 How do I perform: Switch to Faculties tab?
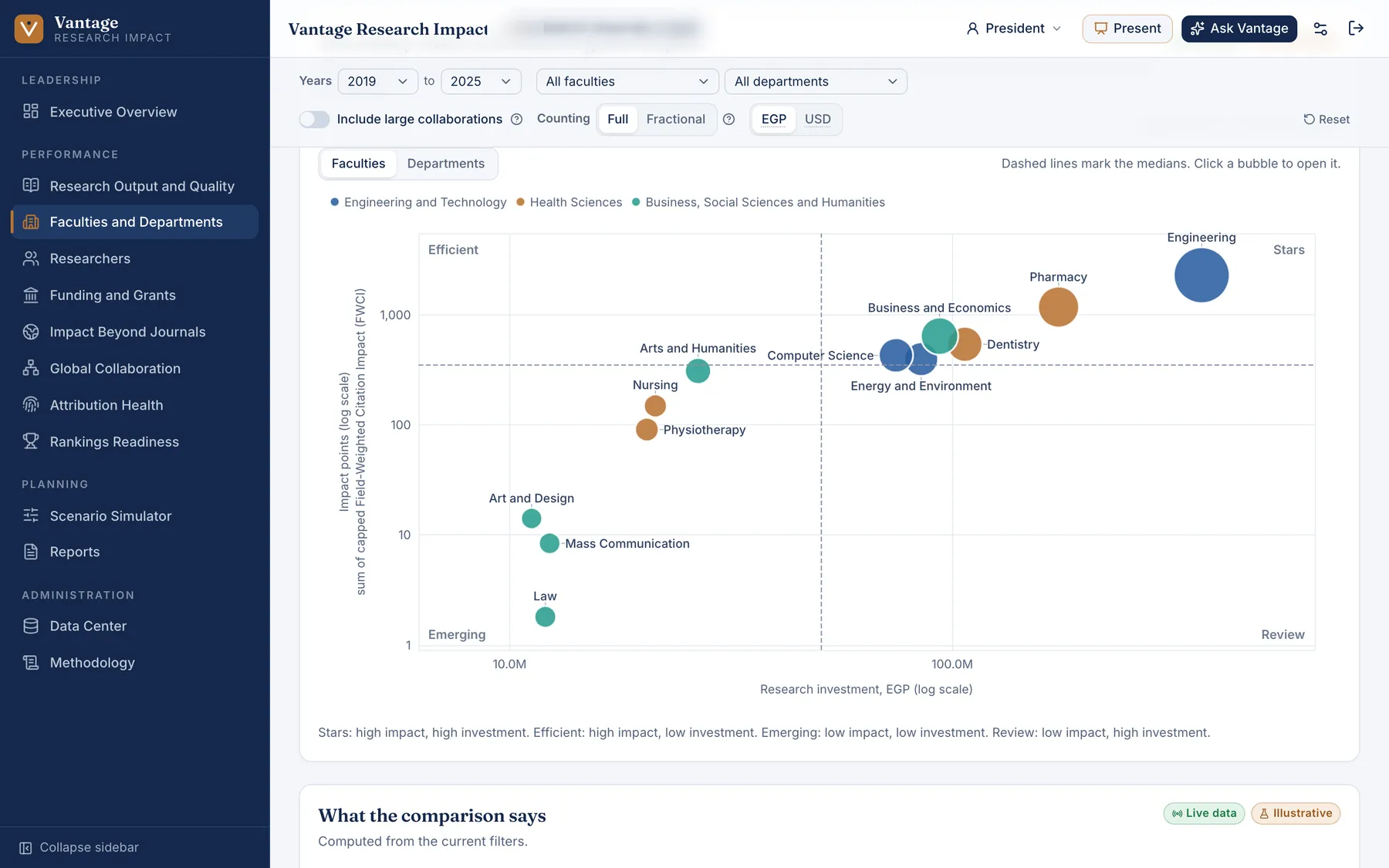point(358,164)
